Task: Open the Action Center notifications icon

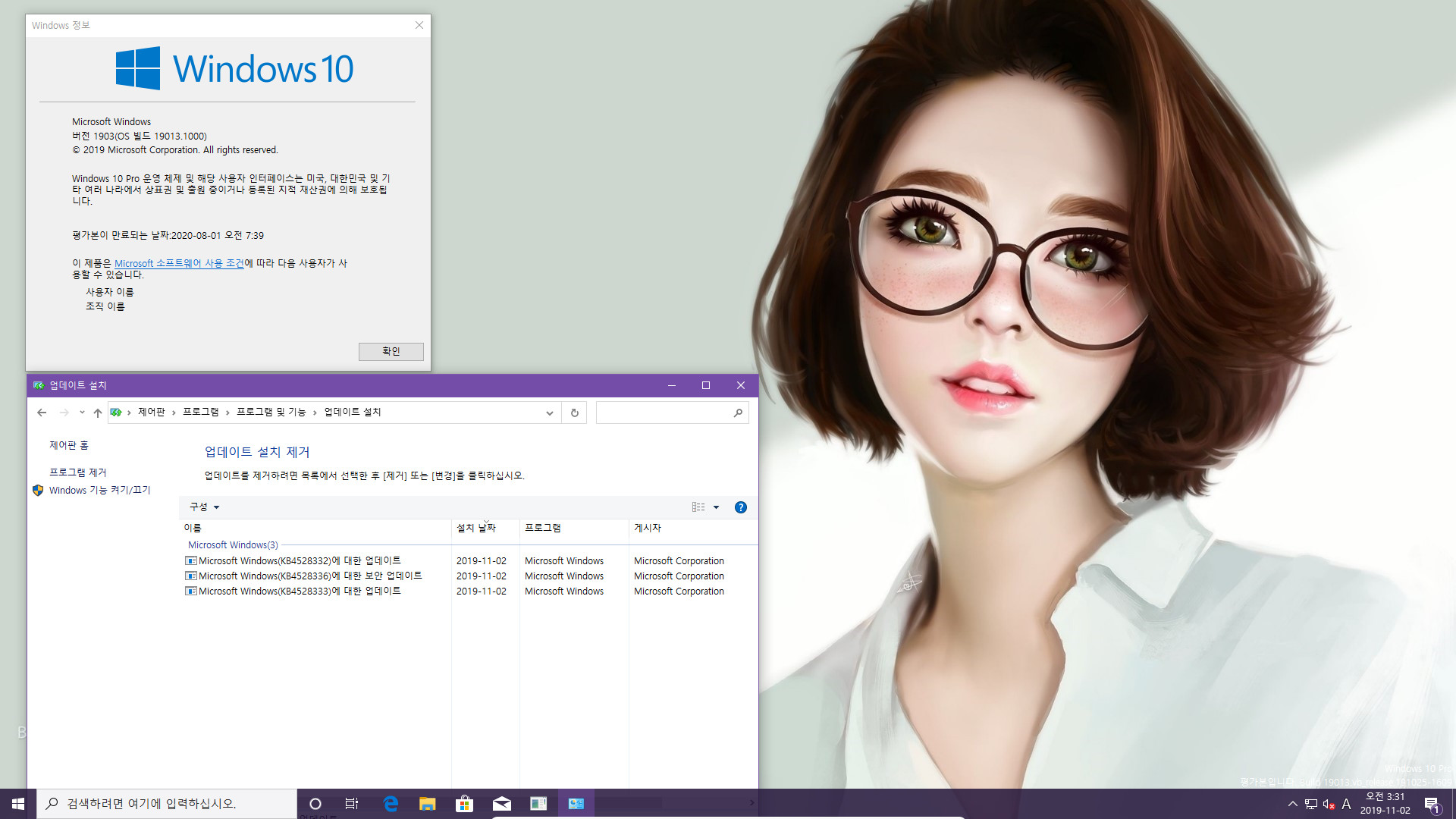Action: click(x=1432, y=804)
